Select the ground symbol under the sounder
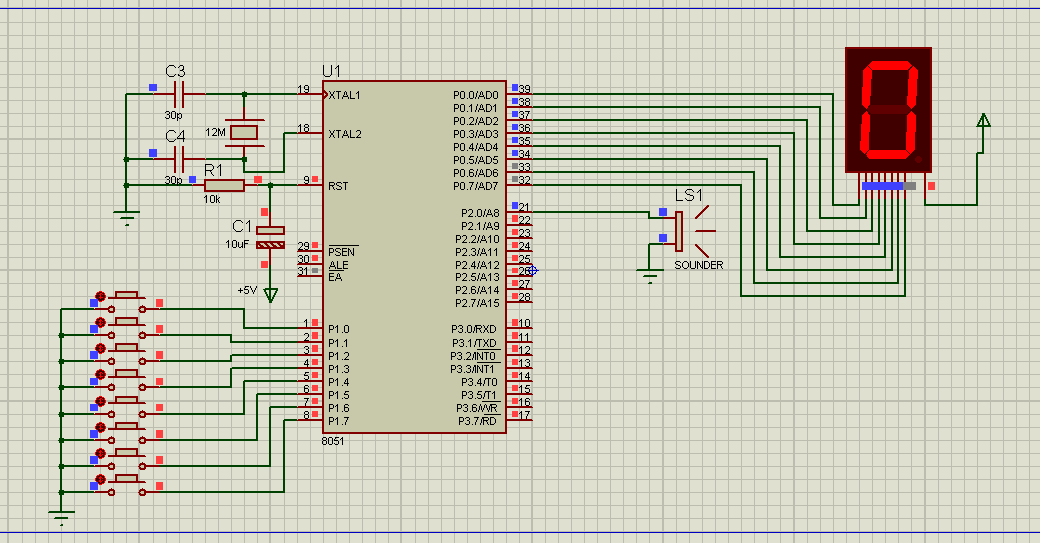This screenshot has height=543, width=1040. pyautogui.click(x=650, y=275)
